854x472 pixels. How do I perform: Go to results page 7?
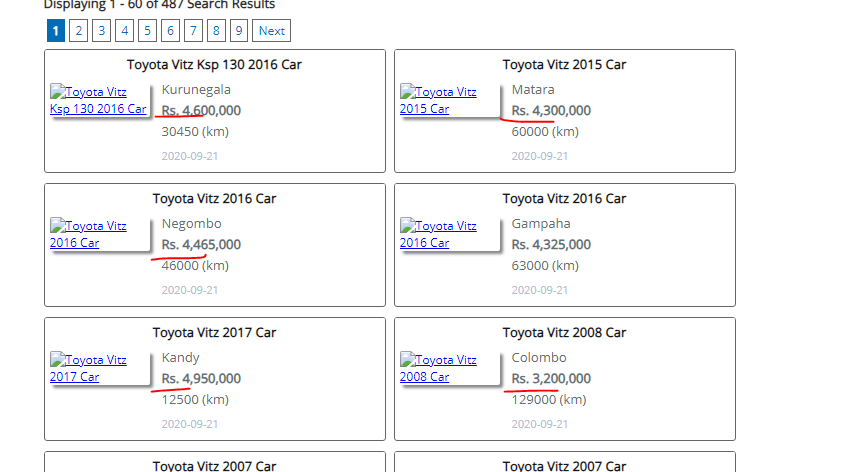coord(193,30)
